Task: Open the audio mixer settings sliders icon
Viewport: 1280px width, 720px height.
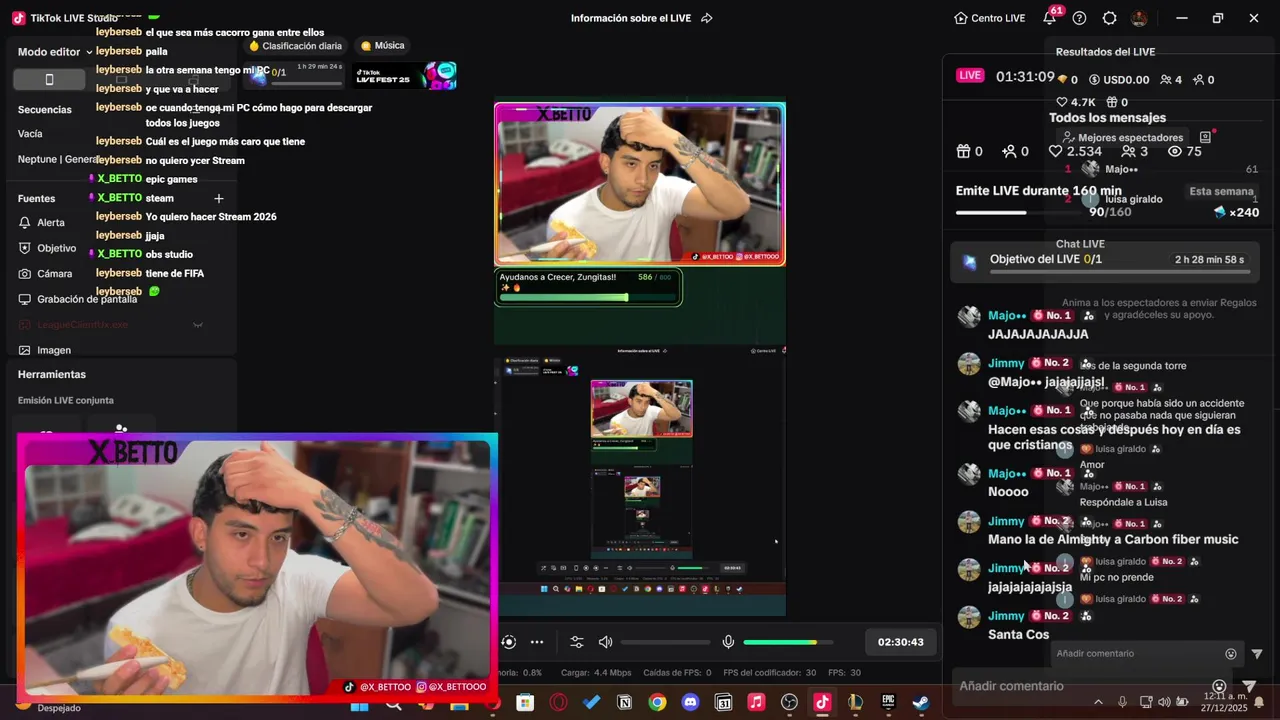Action: click(x=577, y=642)
